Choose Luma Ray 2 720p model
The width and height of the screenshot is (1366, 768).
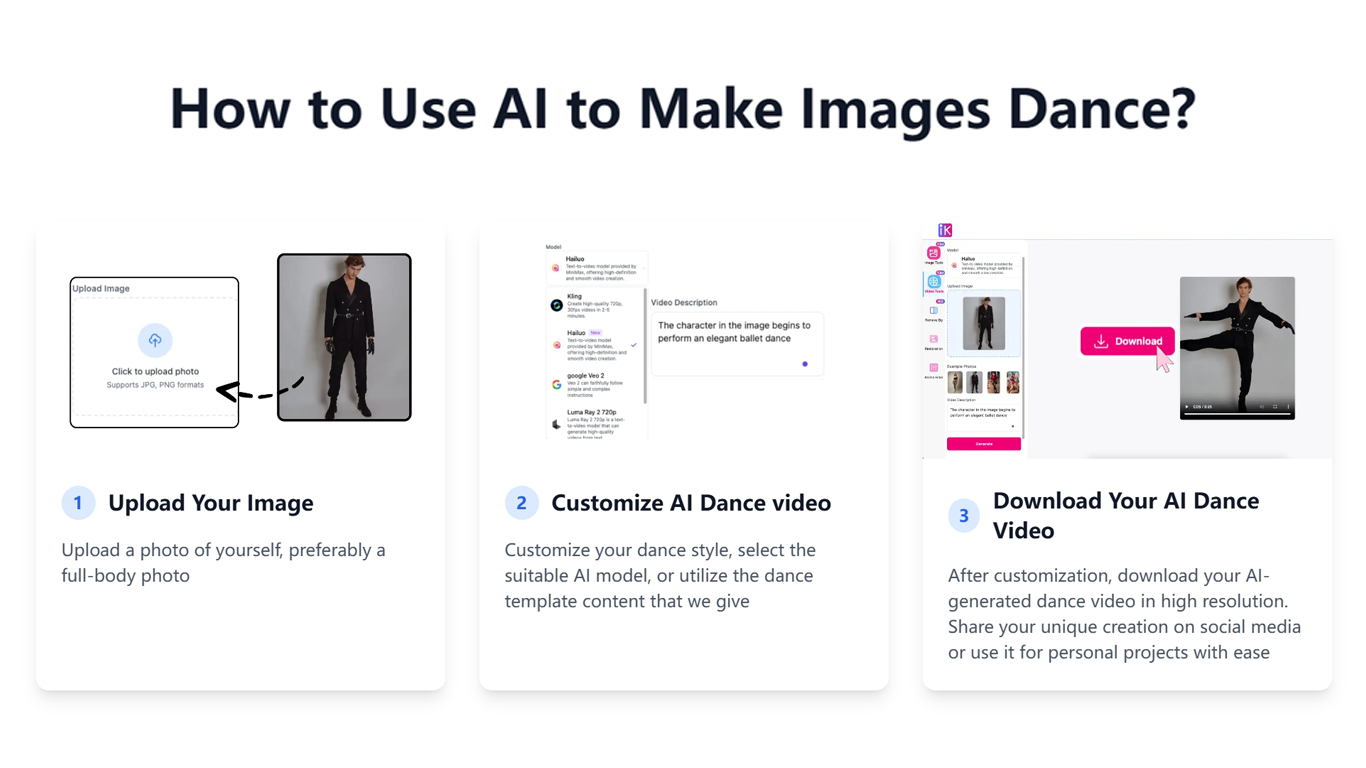tap(595, 422)
